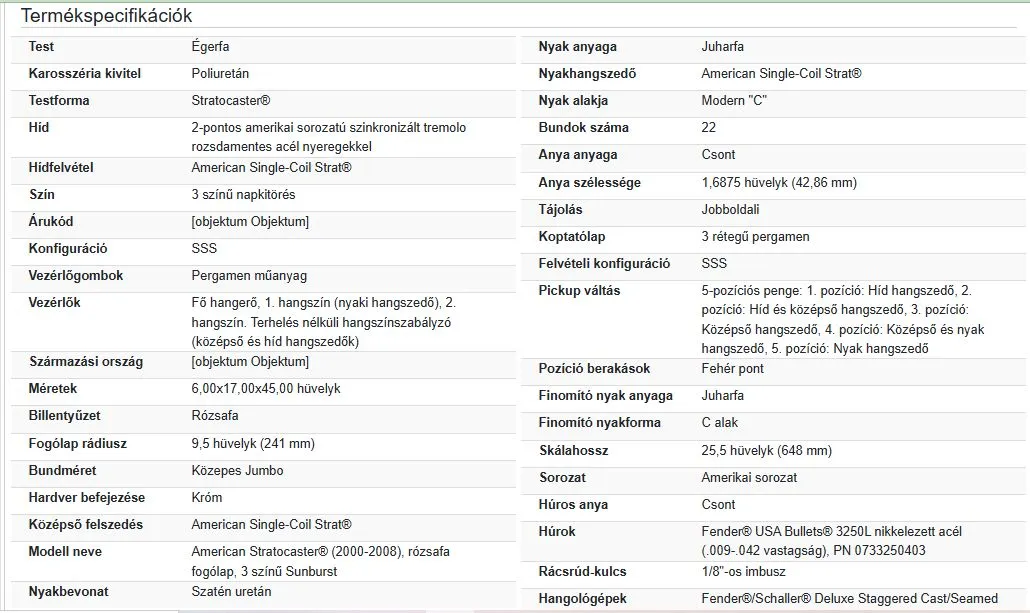This screenshot has height=613, width=1030.
Task: Select the 3 színű napkitörés color value
Action: 243,194
